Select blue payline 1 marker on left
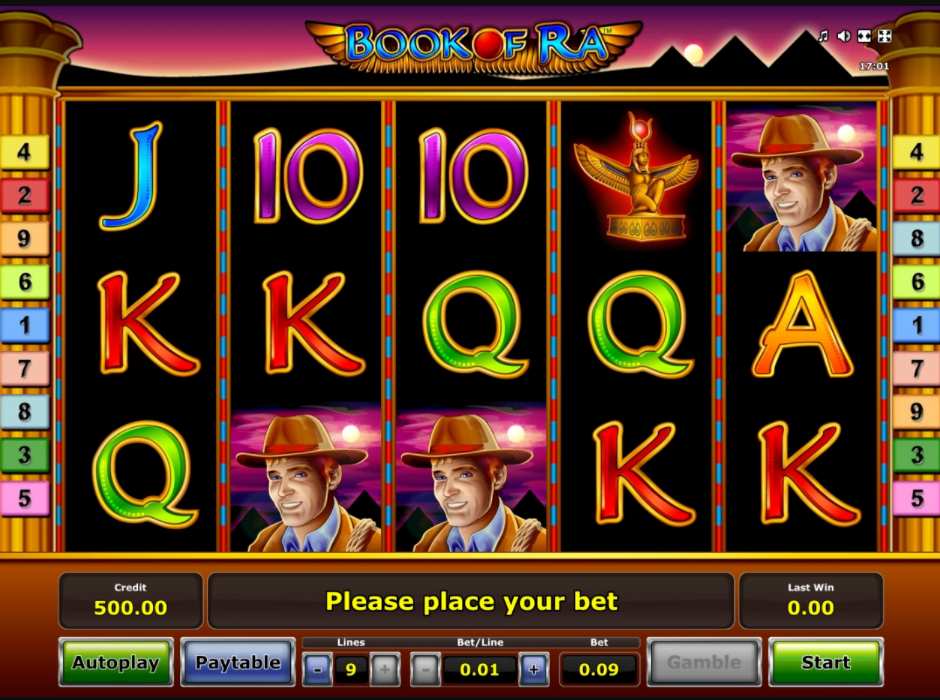 click(x=24, y=325)
